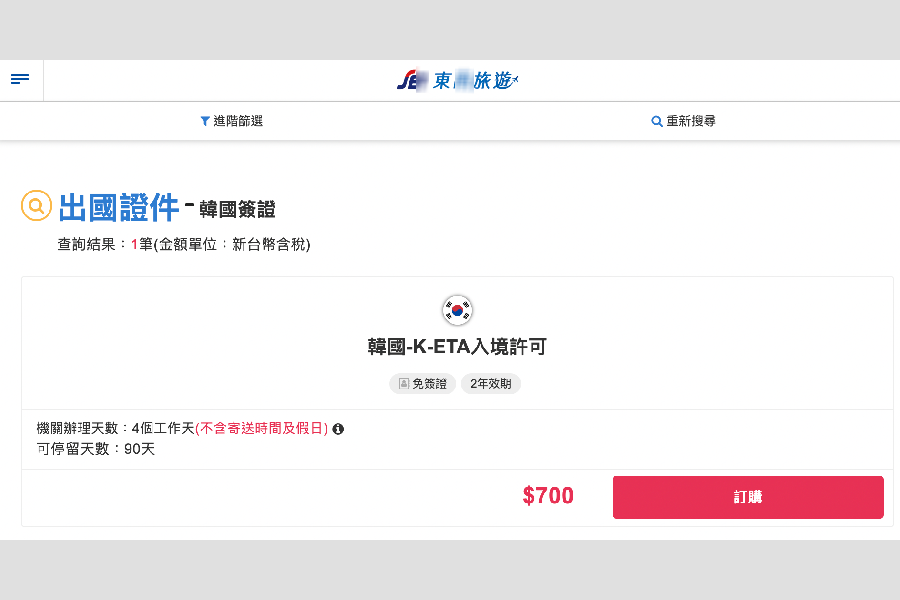Click the 出國證件 page heading
900x600 pixels.
pyautogui.click(x=118, y=207)
